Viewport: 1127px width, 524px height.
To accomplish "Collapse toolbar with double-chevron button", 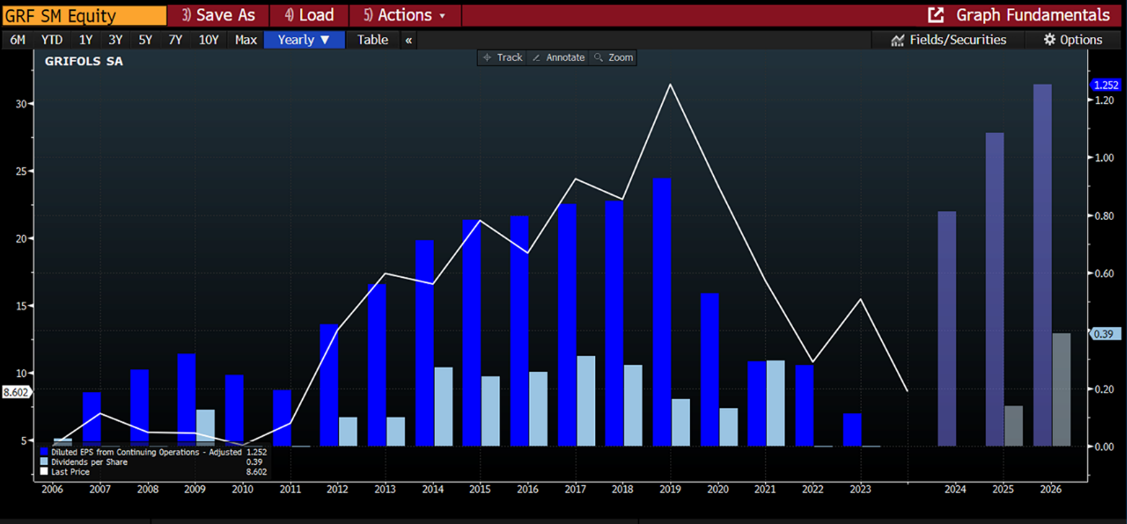I will click(408, 40).
